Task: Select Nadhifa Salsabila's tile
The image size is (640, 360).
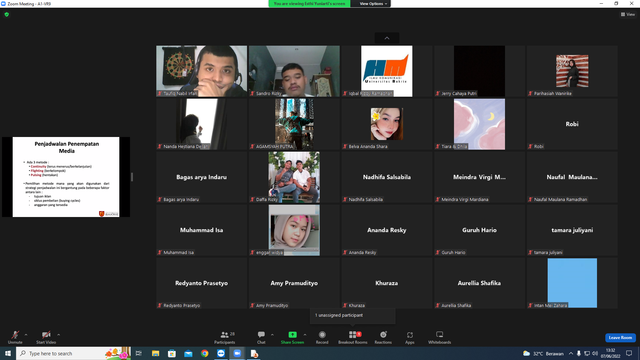Action: [387, 177]
